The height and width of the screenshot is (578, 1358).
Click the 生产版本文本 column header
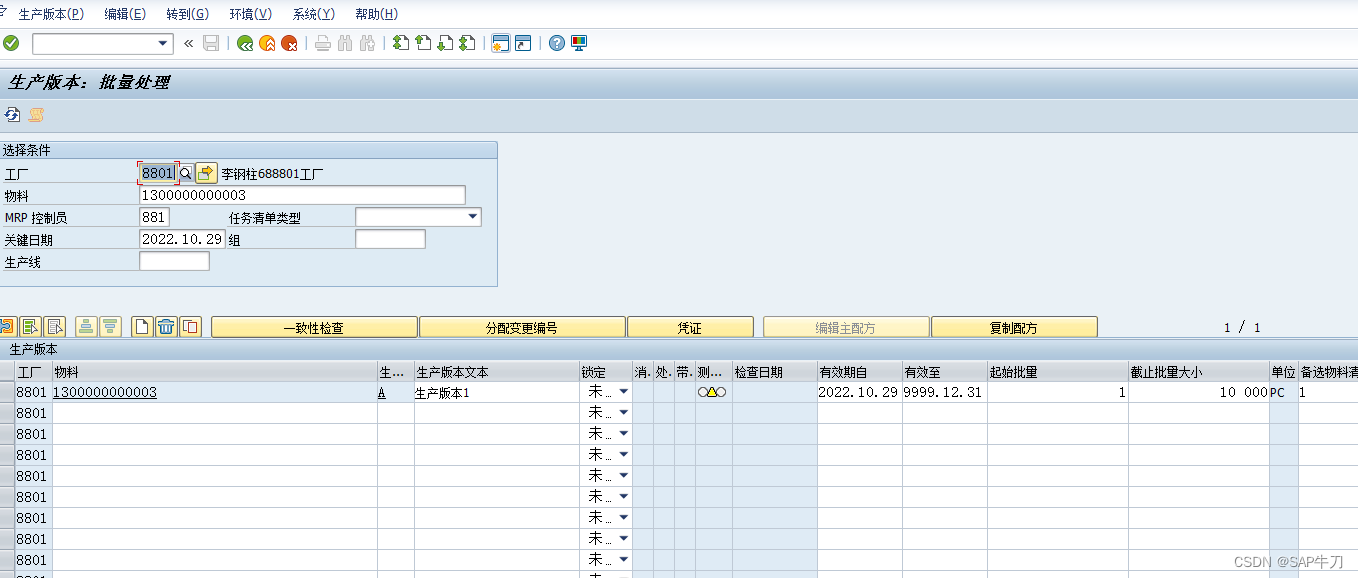[x=497, y=372]
